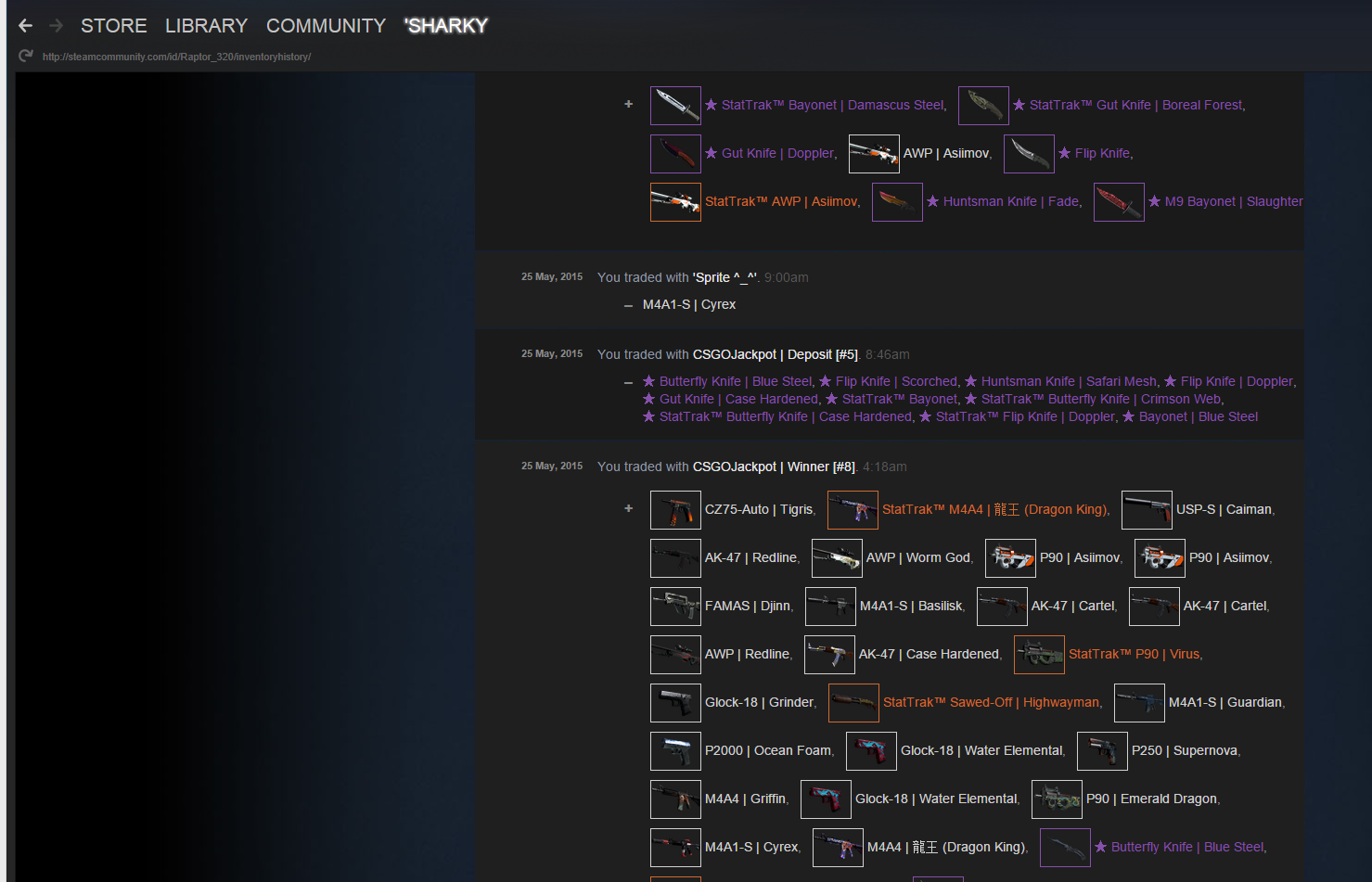
Task: Open Butterfly Knife Blue Steel item image
Action: (x=1065, y=848)
